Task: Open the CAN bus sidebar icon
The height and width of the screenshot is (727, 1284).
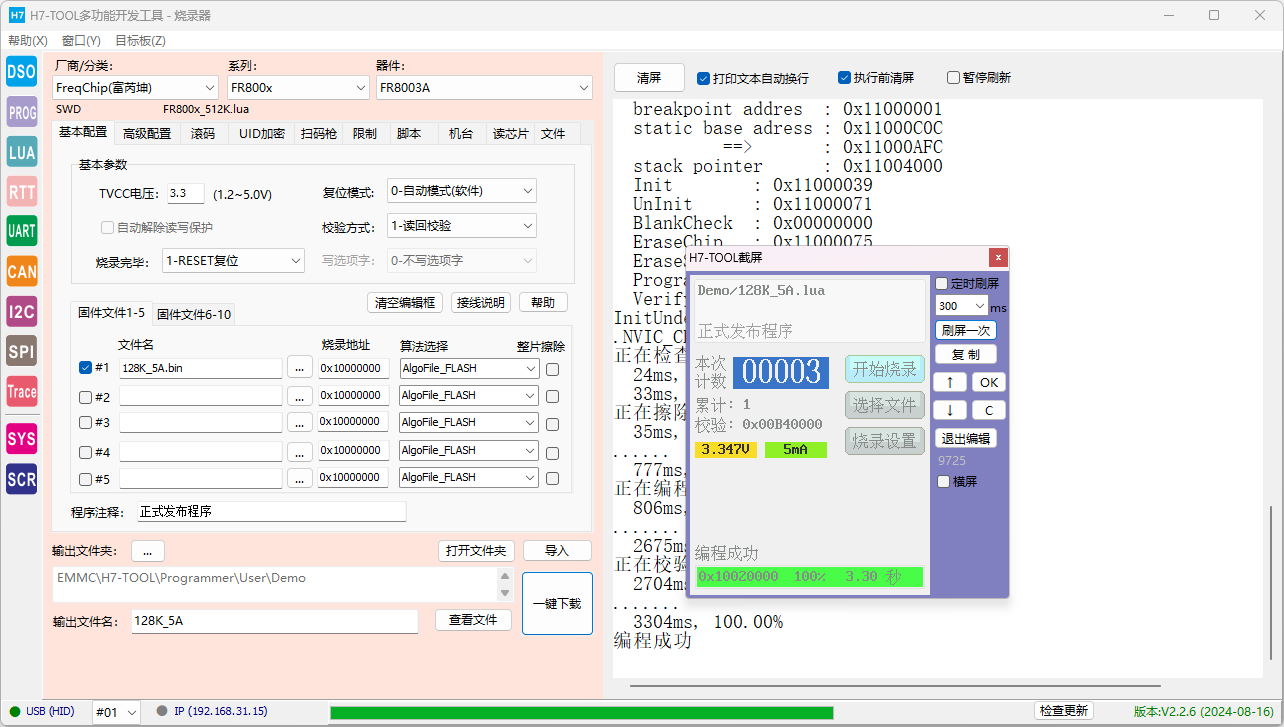Action: 22,271
